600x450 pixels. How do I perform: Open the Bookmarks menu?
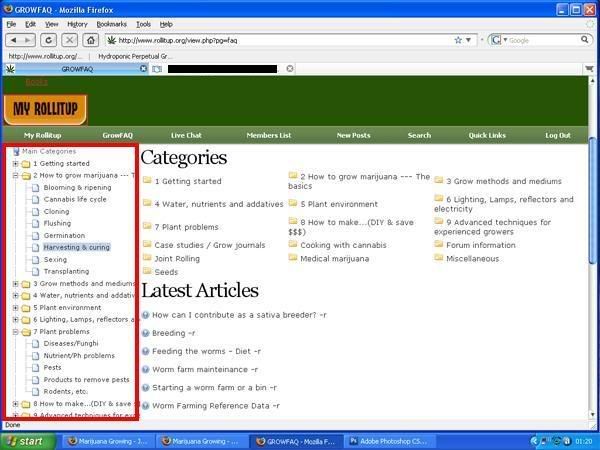(111, 24)
